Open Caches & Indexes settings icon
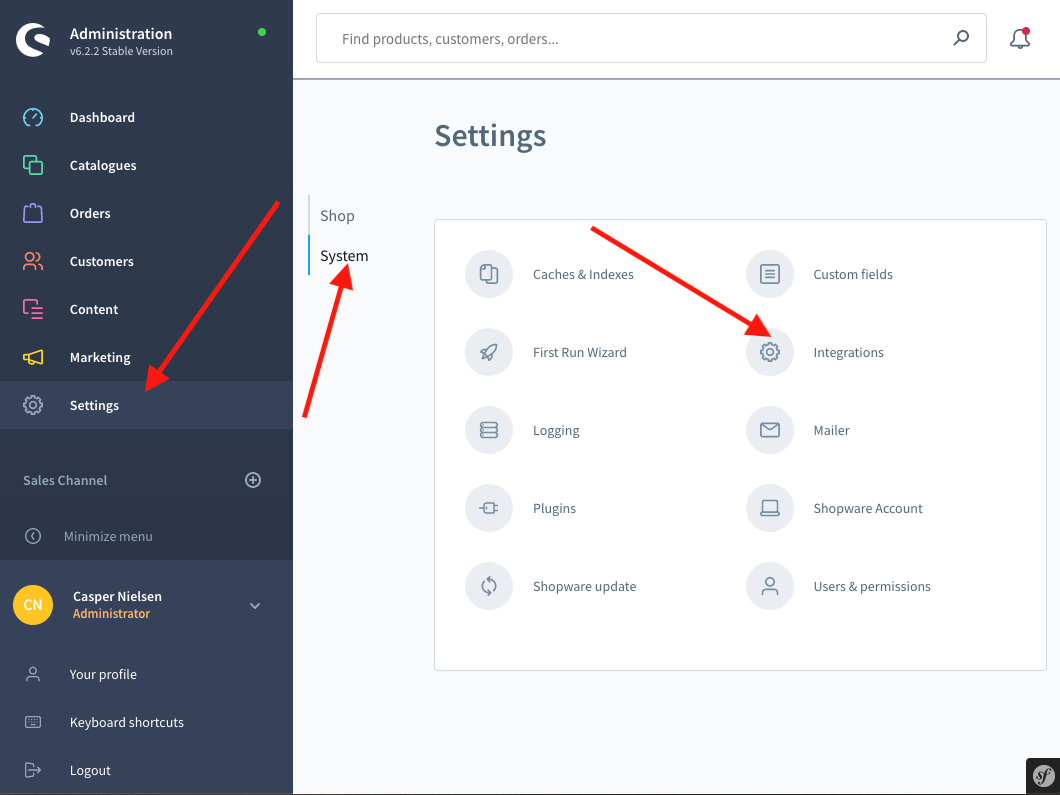The width and height of the screenshot is (1060, 795). click(x=489, y=274)
